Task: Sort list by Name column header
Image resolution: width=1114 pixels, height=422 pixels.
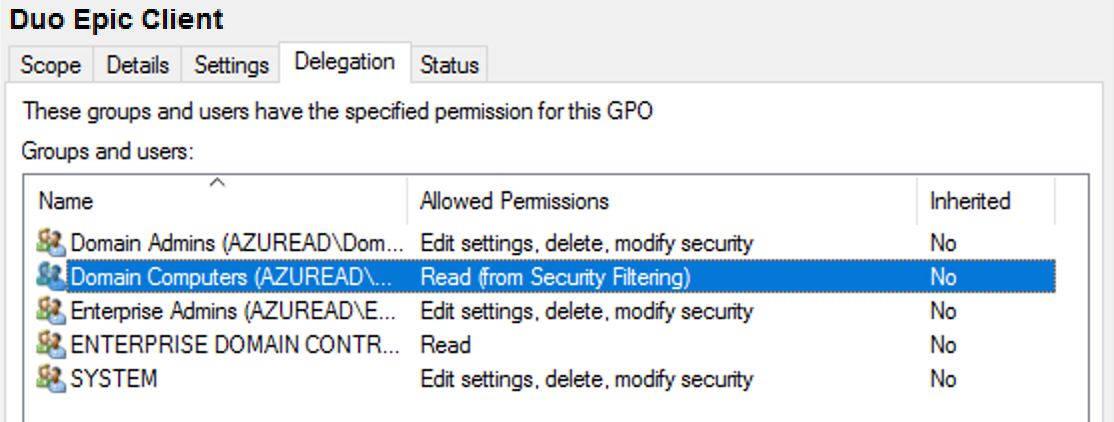Action: pyautogui.click(x=66, y=201)
